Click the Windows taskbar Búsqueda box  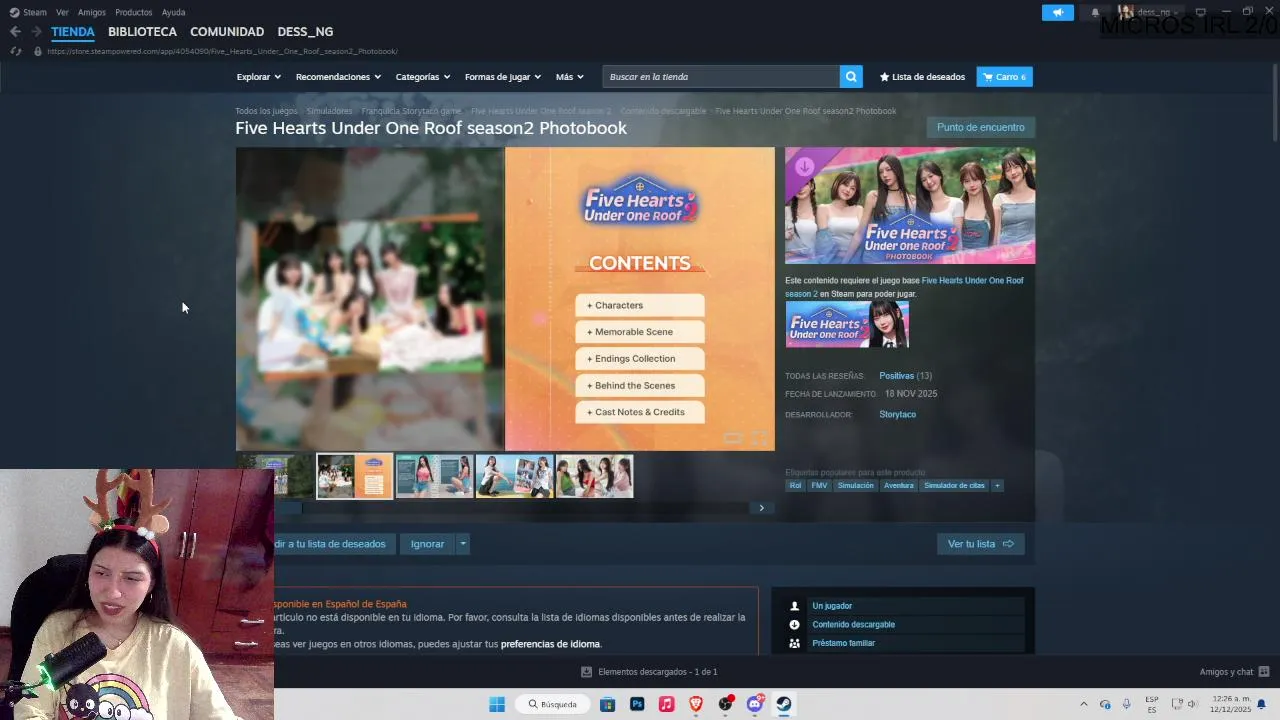pyautogui.click(x=553, y=704)
